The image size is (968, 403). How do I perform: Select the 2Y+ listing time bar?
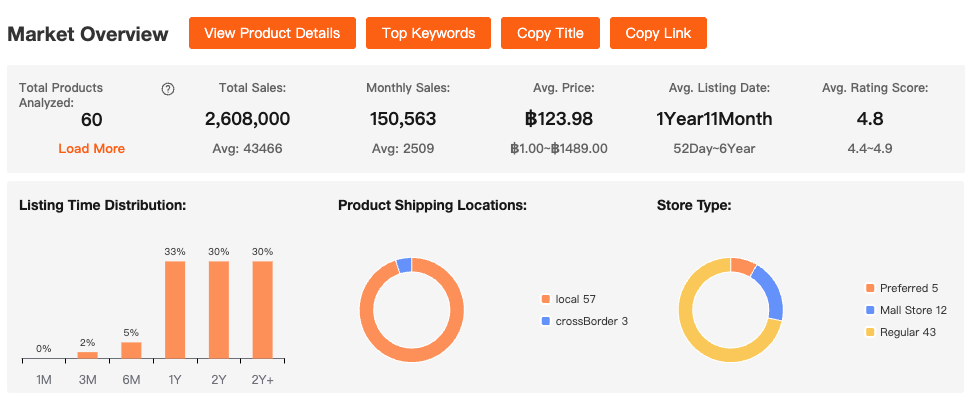(x=263, y=310)
